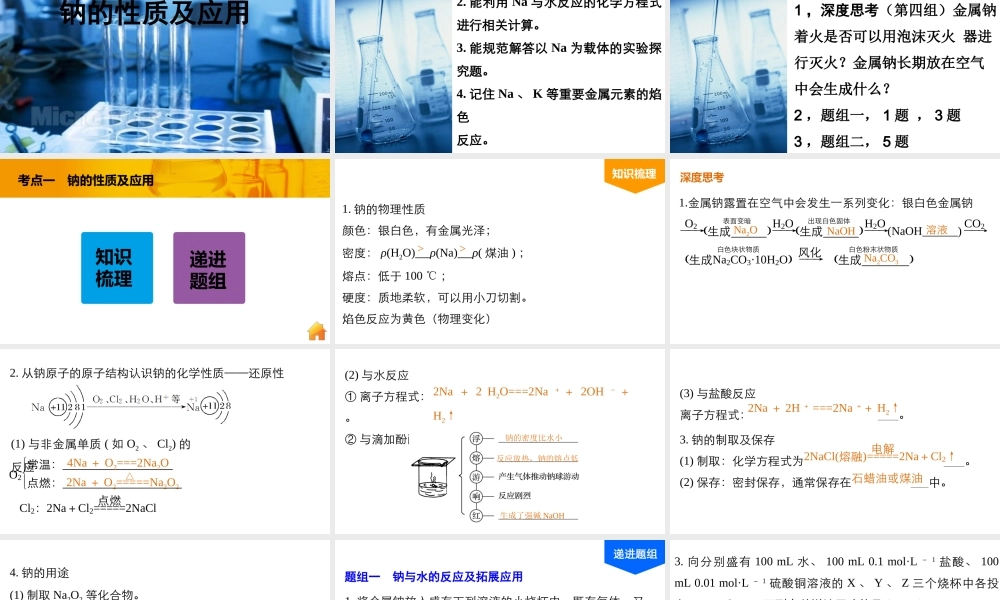1000x600 pixels.
Task: Click the flask image on the objectives slide
Action: [393, 77]
